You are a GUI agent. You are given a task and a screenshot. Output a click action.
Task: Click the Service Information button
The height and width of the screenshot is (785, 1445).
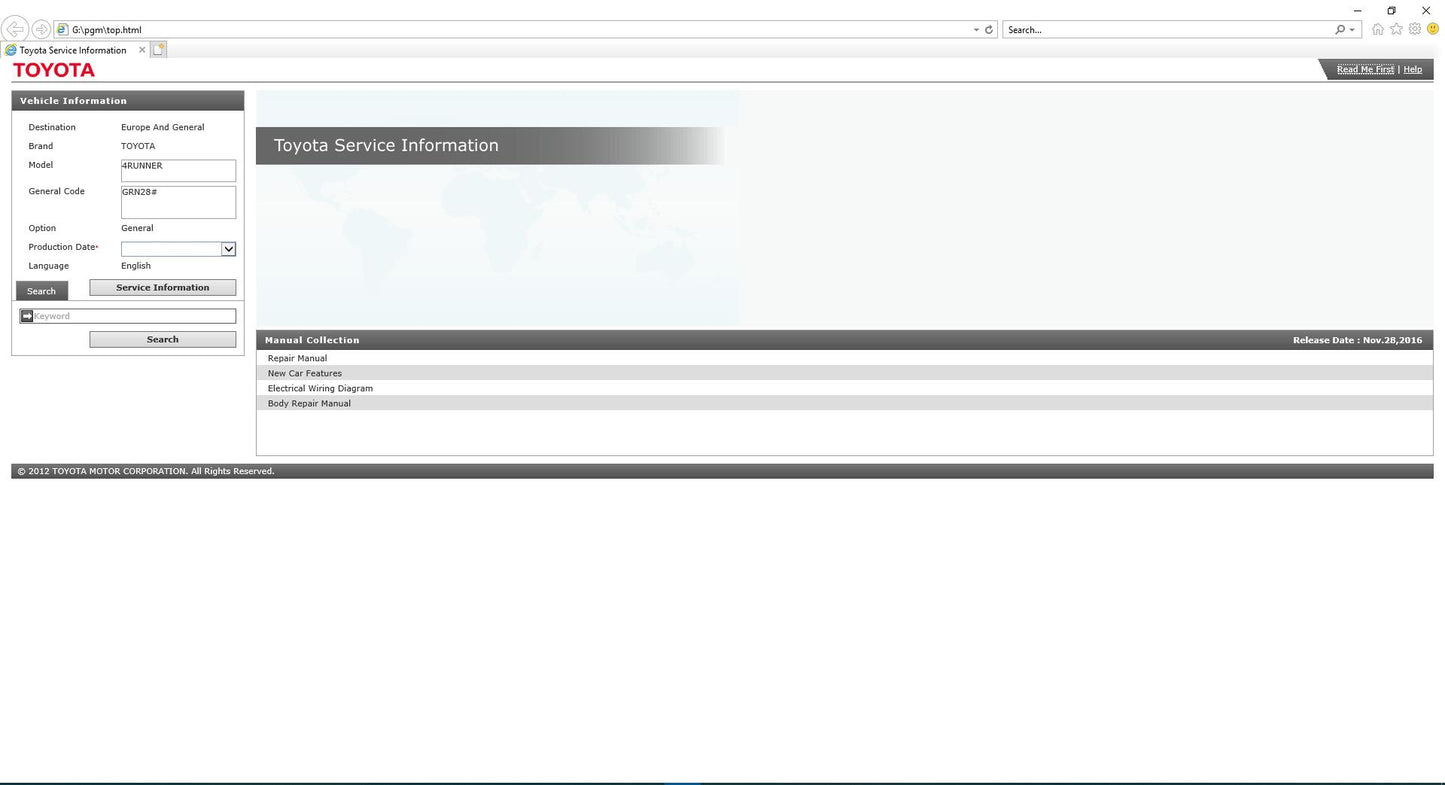(163, 288)
